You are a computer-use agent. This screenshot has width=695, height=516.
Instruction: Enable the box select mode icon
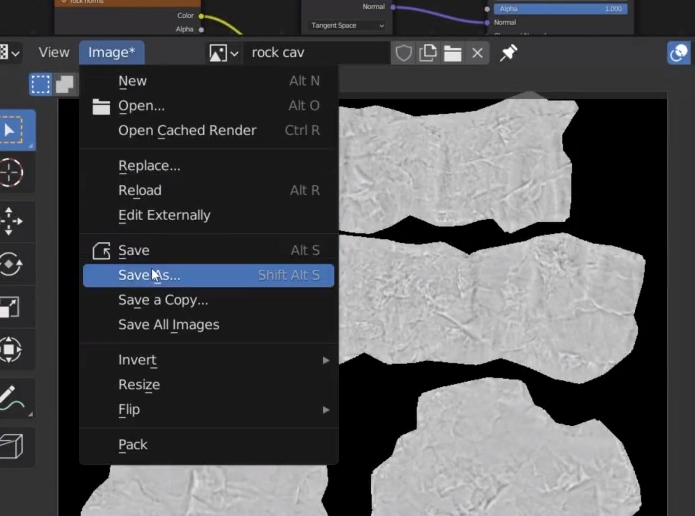[x=40, y=84]
